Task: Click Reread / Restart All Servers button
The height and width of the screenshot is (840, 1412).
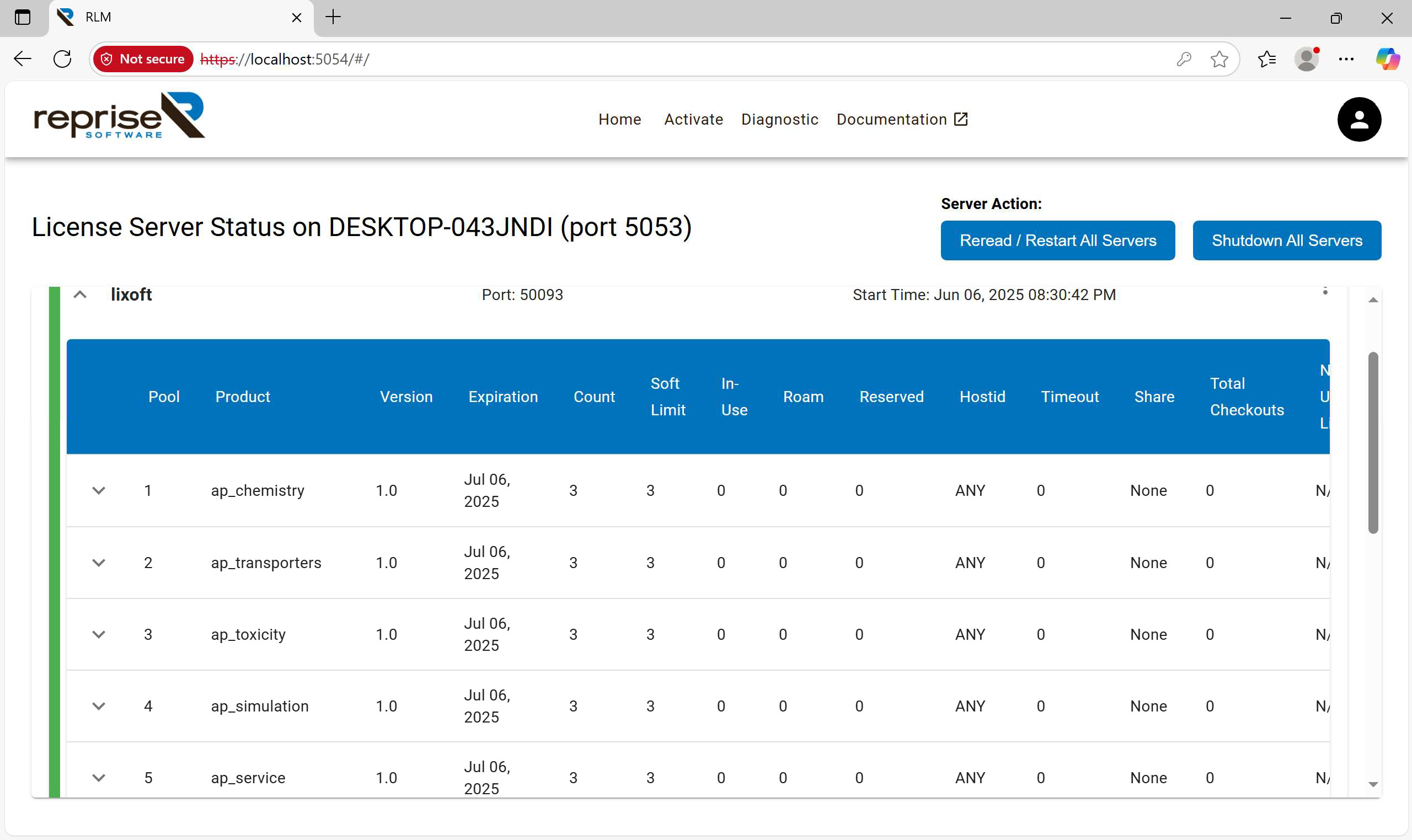Action: [1057, 240]
